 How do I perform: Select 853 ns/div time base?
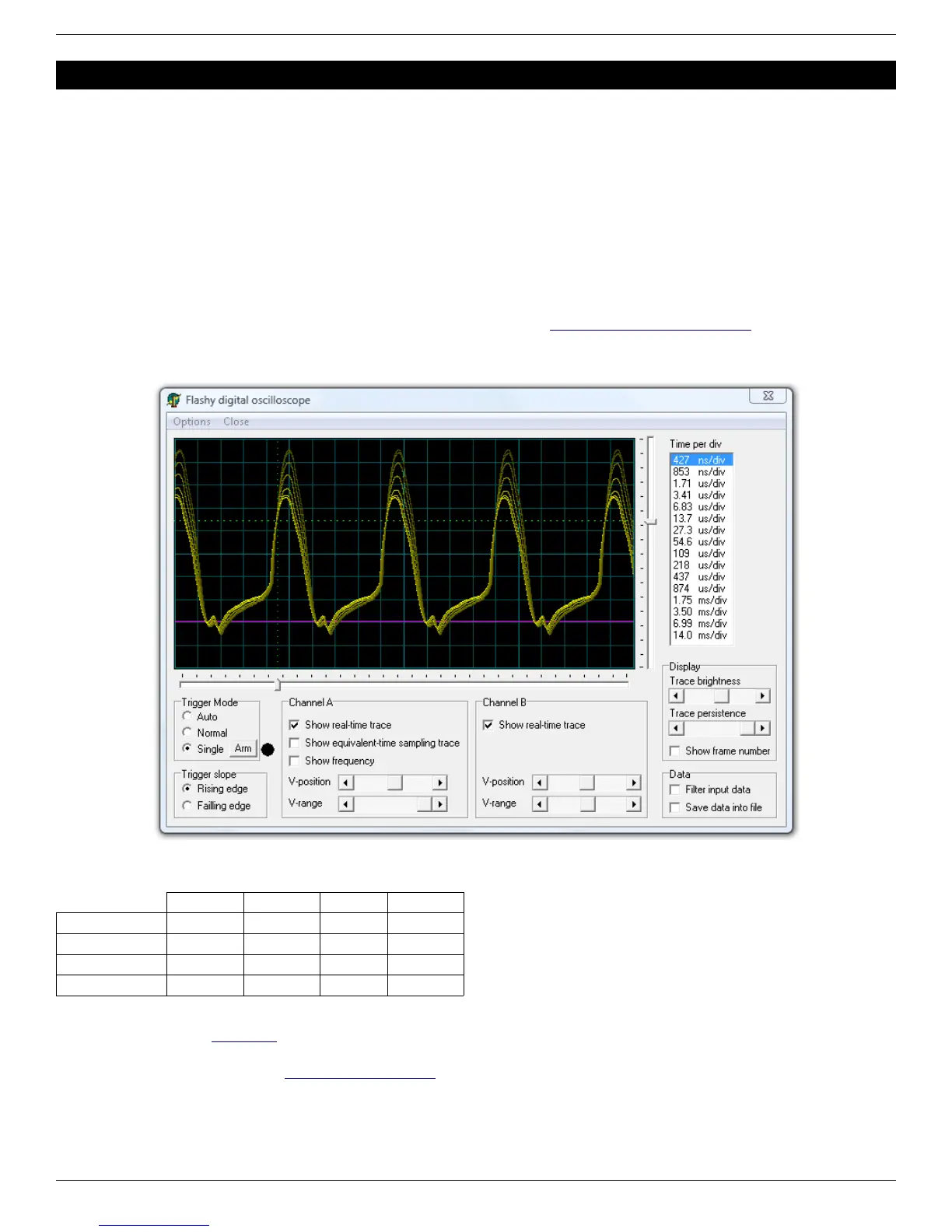[702, 471]
